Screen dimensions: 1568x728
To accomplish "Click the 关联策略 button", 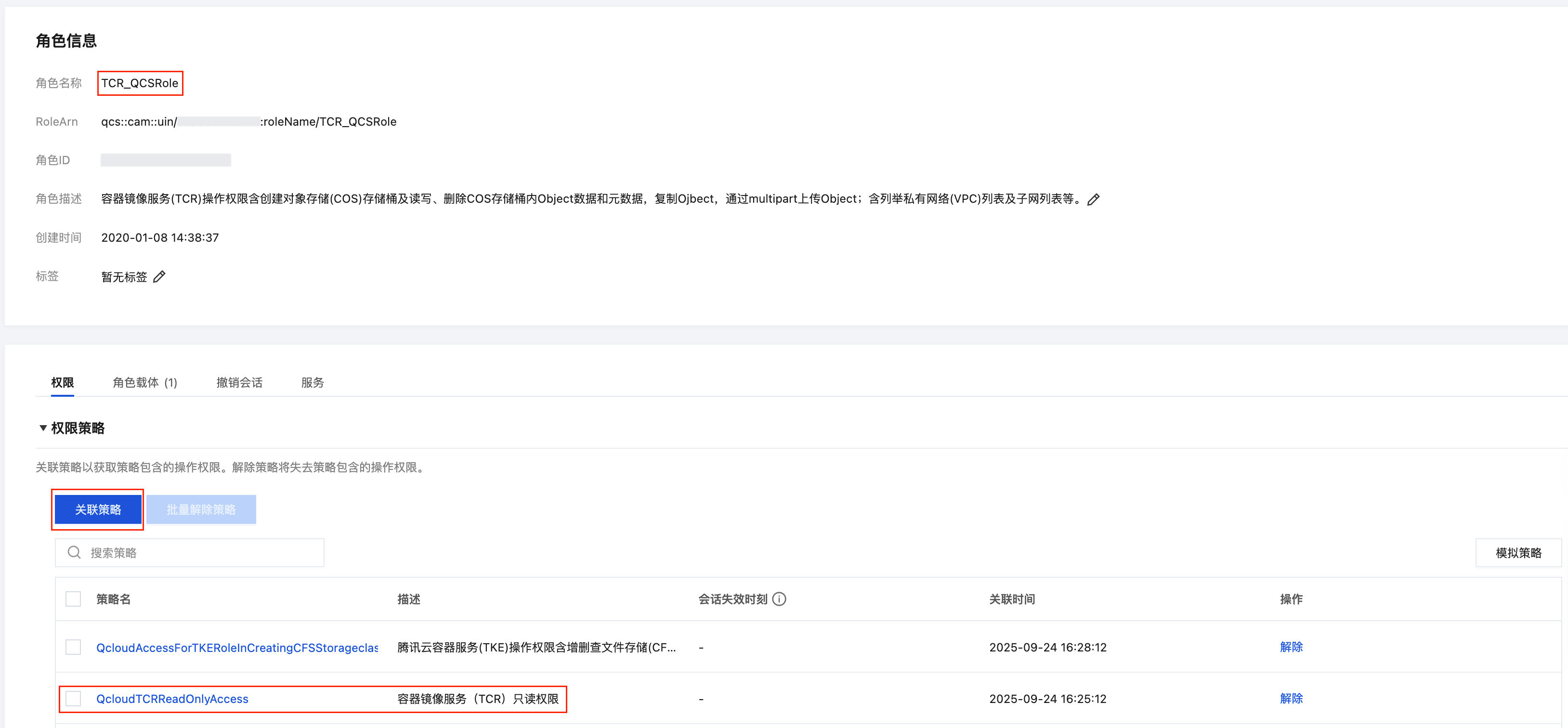I will (98, 509).
